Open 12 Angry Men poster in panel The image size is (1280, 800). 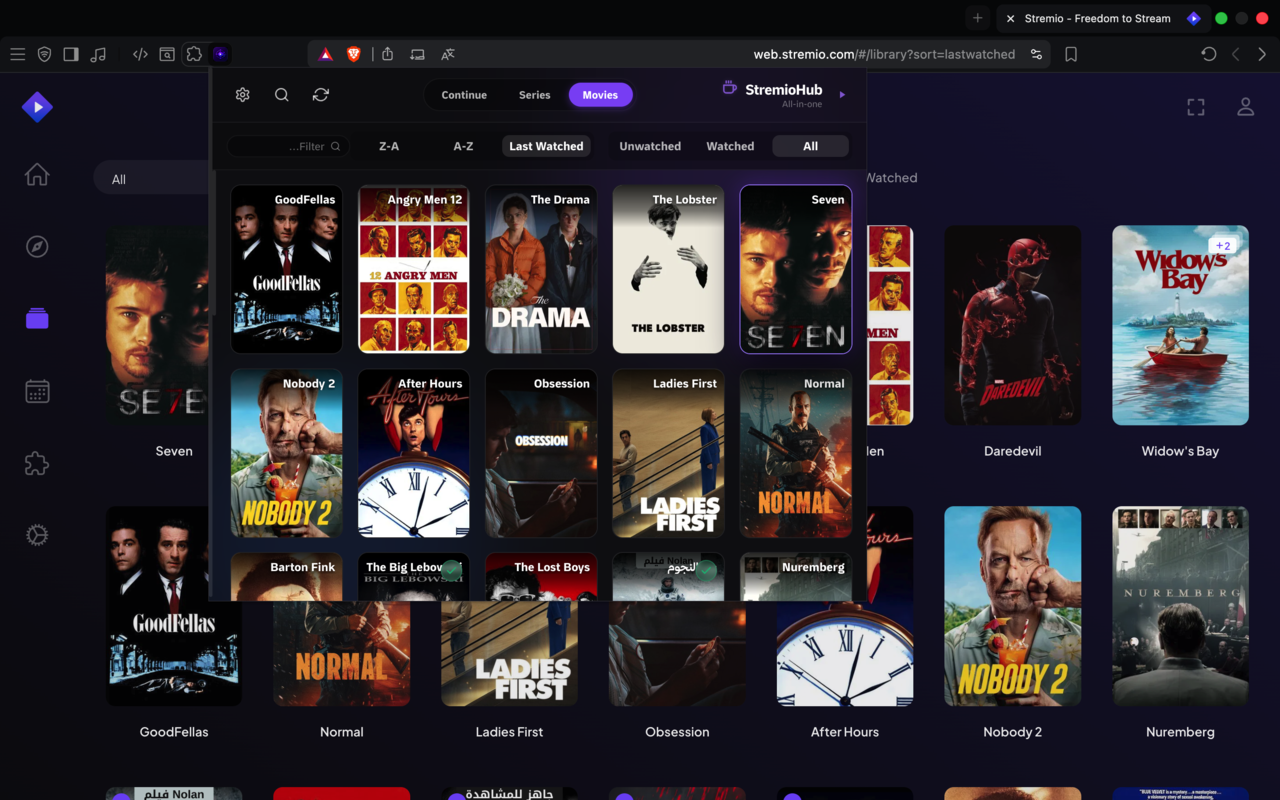414,269
